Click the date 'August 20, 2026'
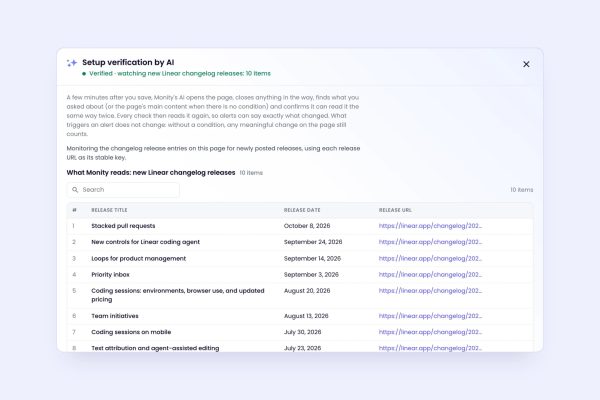600x400 pixels. (x=307, y=291)
